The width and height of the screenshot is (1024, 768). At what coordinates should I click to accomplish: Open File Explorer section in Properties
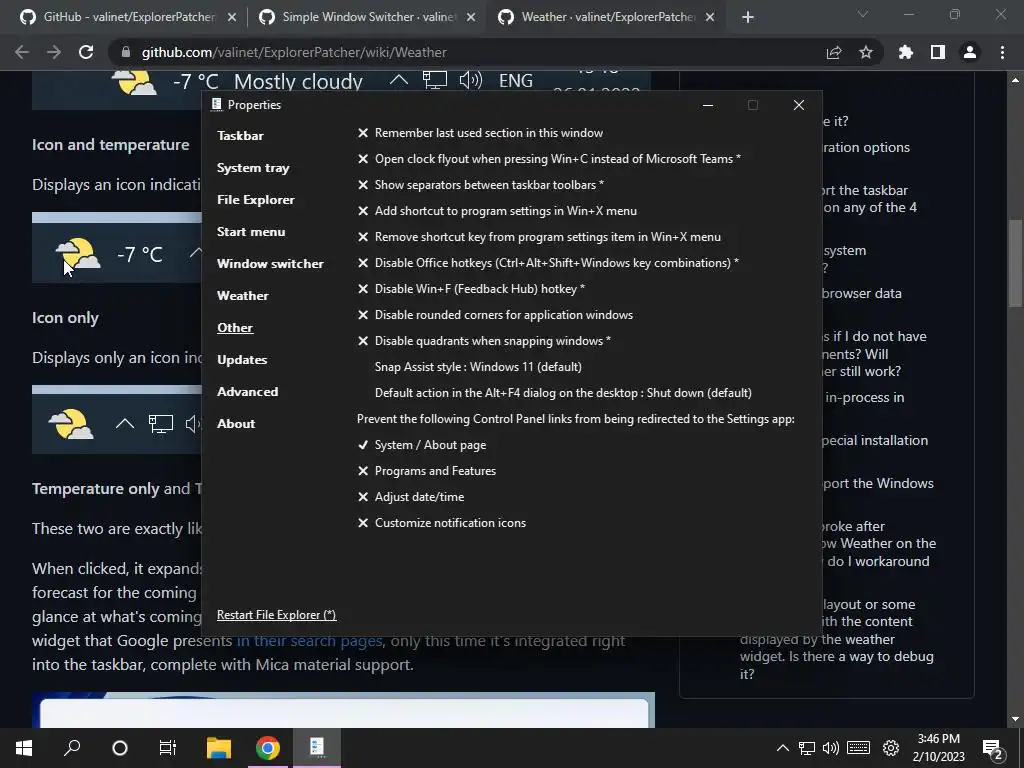coord(255,200)
